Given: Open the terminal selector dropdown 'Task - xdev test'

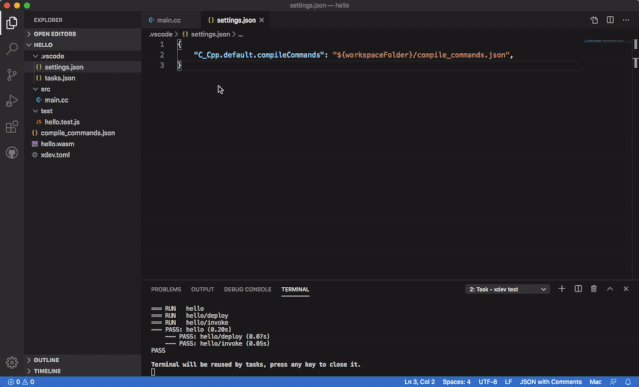Looking at the screenshot, I should (x=507, y=289).
